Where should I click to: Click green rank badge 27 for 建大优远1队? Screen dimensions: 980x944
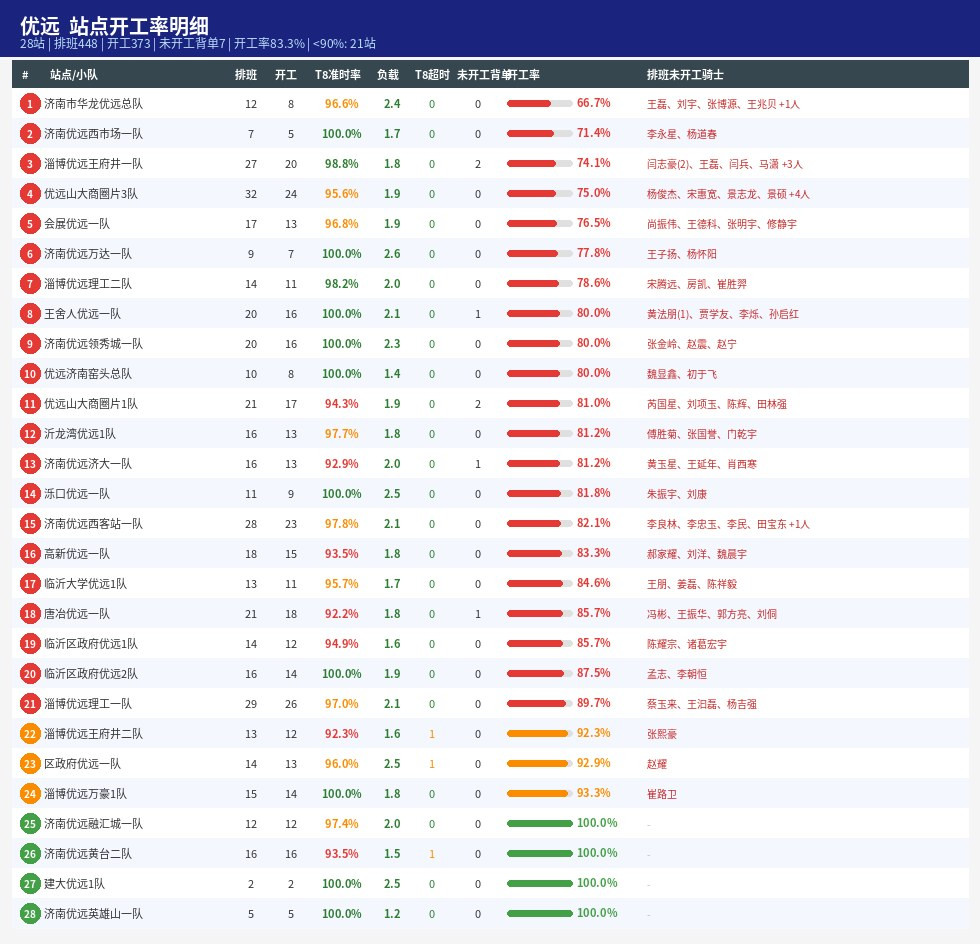pyautogui.click(x=29, y=884)
